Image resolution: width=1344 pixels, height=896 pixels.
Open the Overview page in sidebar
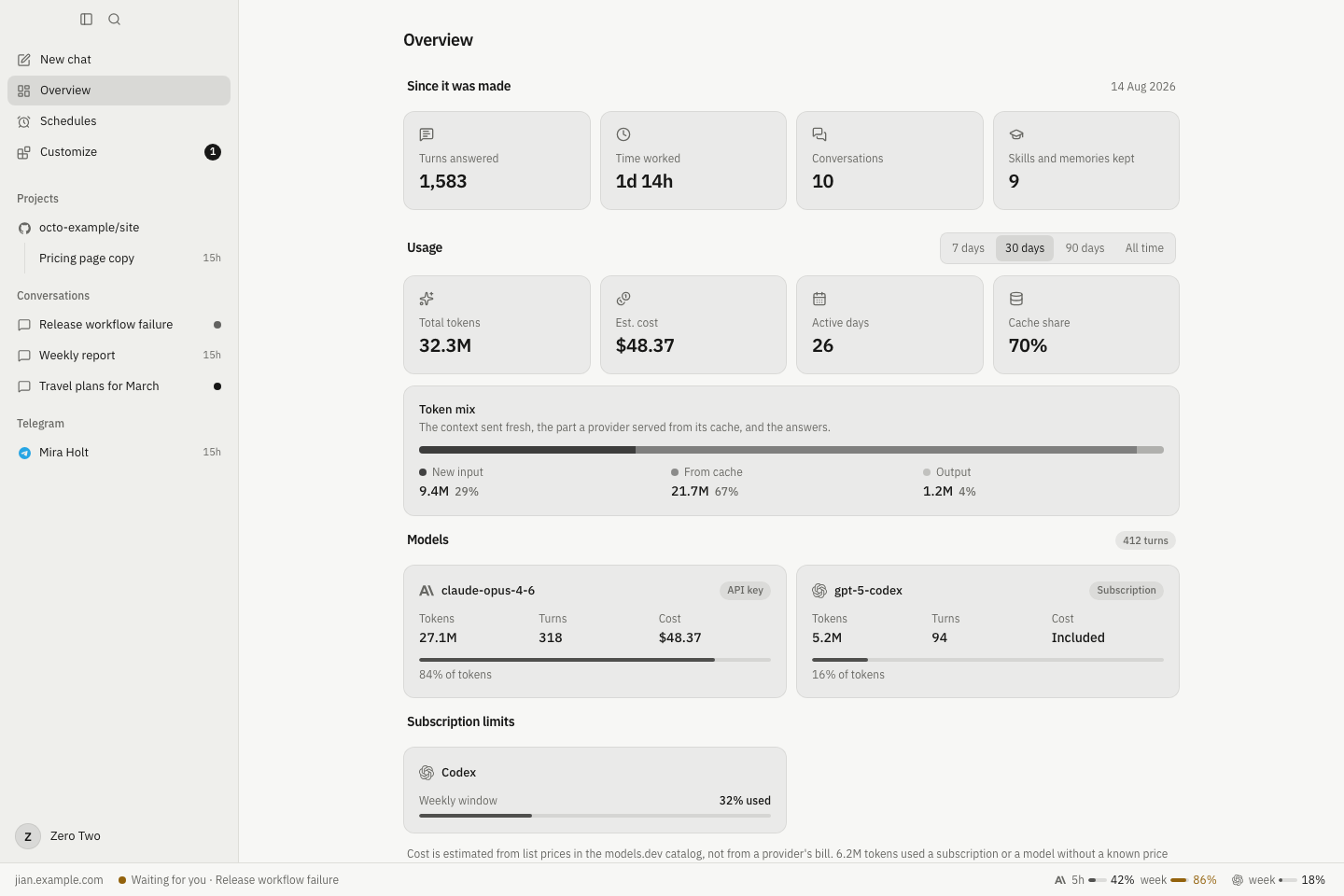119,91
